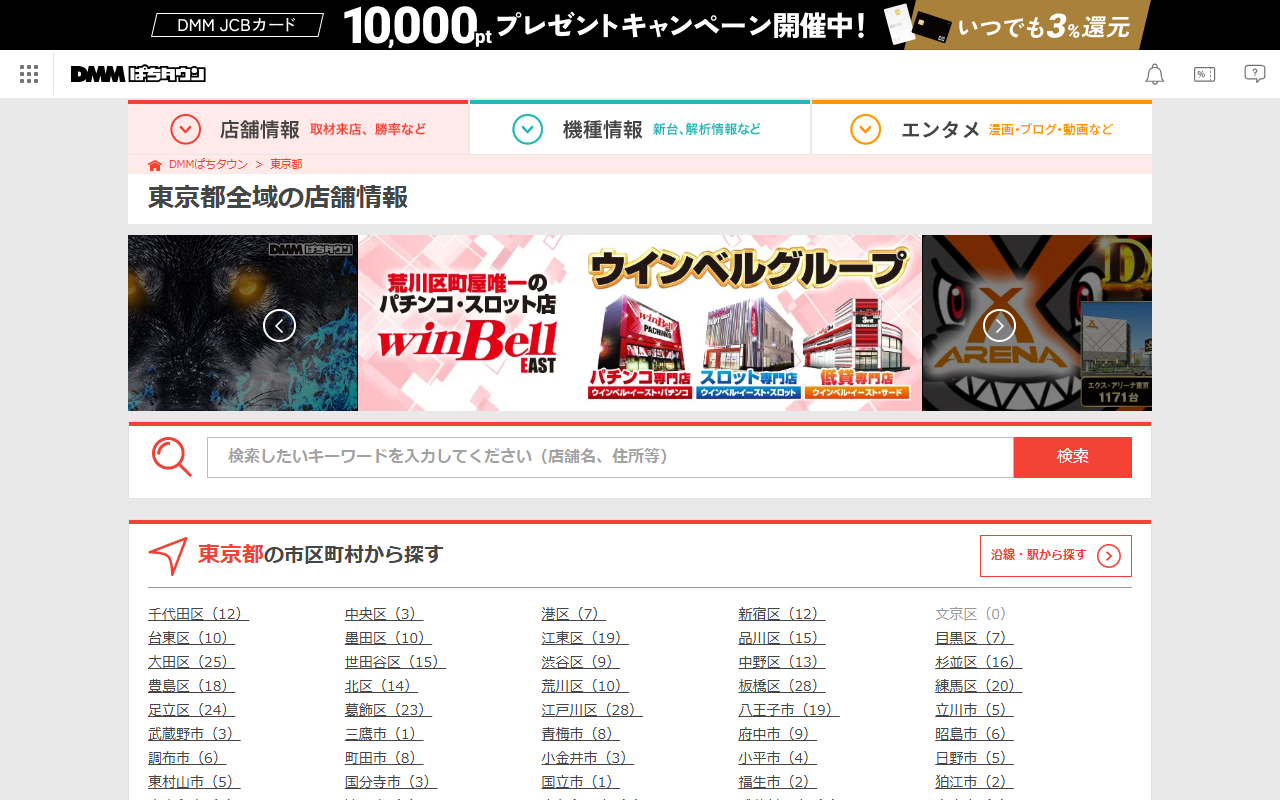Expand the エンタメ chevron

[866, 129]
